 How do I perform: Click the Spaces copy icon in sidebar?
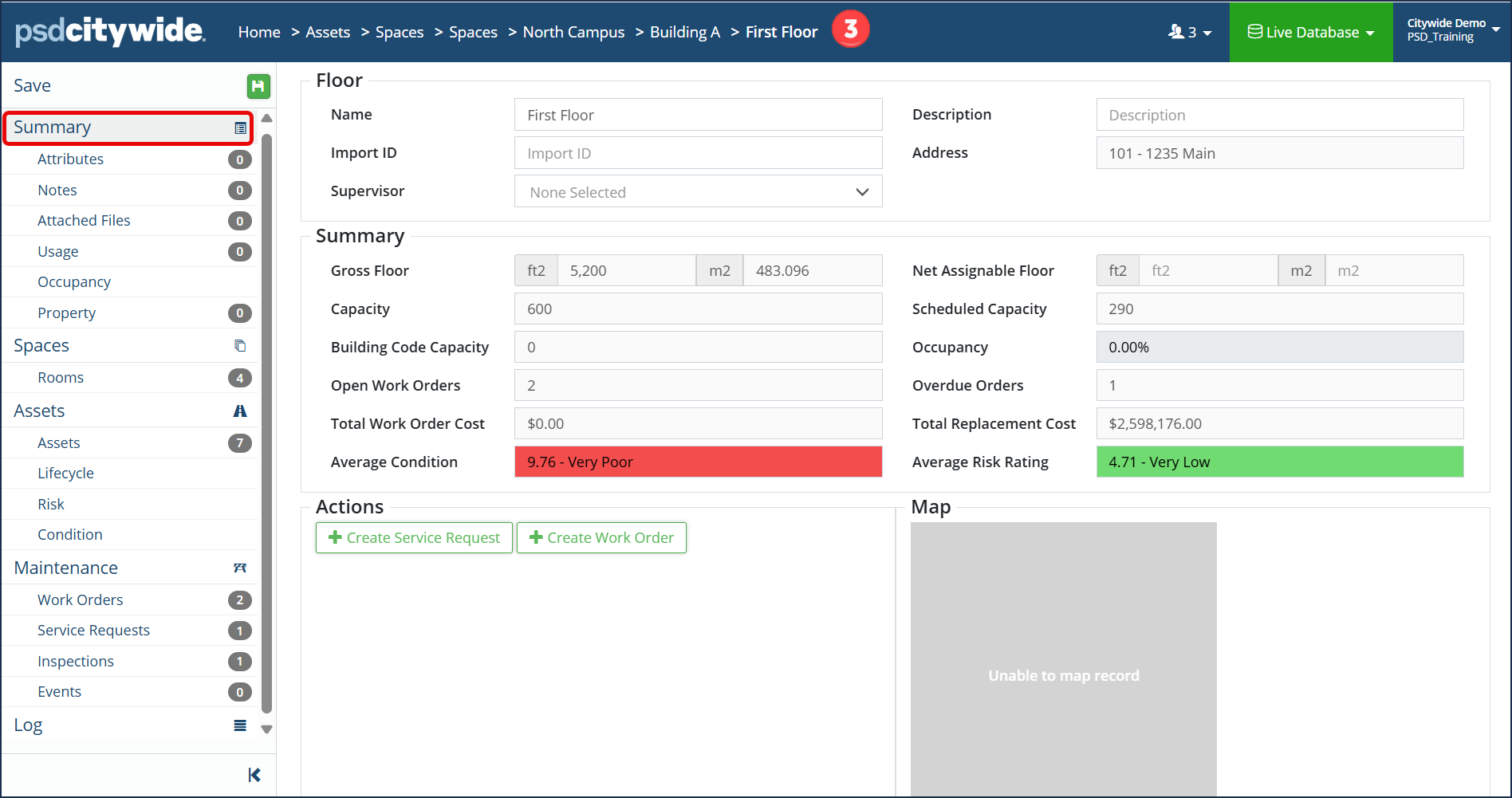(x=240, y=346)
